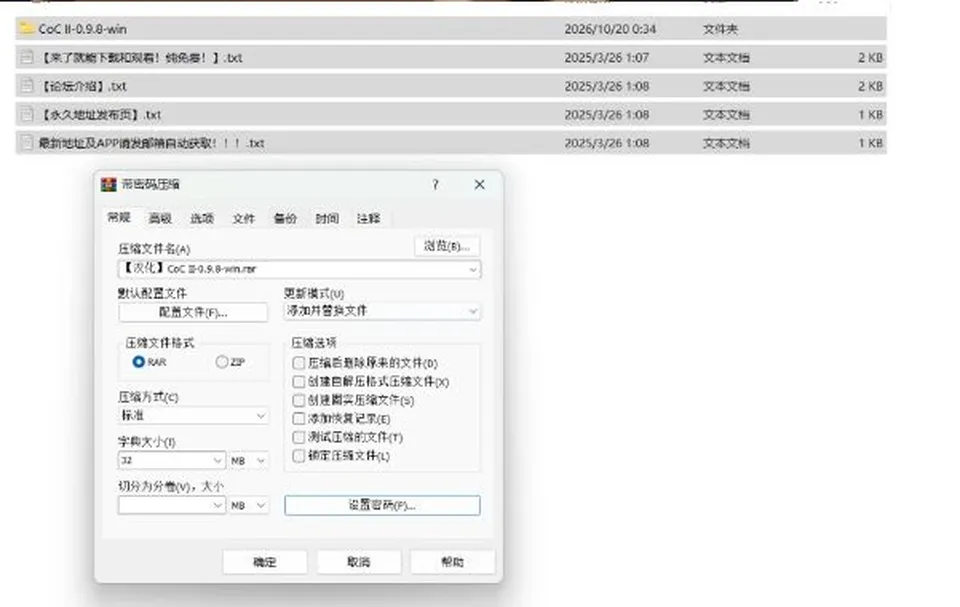This screenshot has height=607, width=960.
Task: Select the 【永久地址发布页】.txt file name
Action: (100, 115)
